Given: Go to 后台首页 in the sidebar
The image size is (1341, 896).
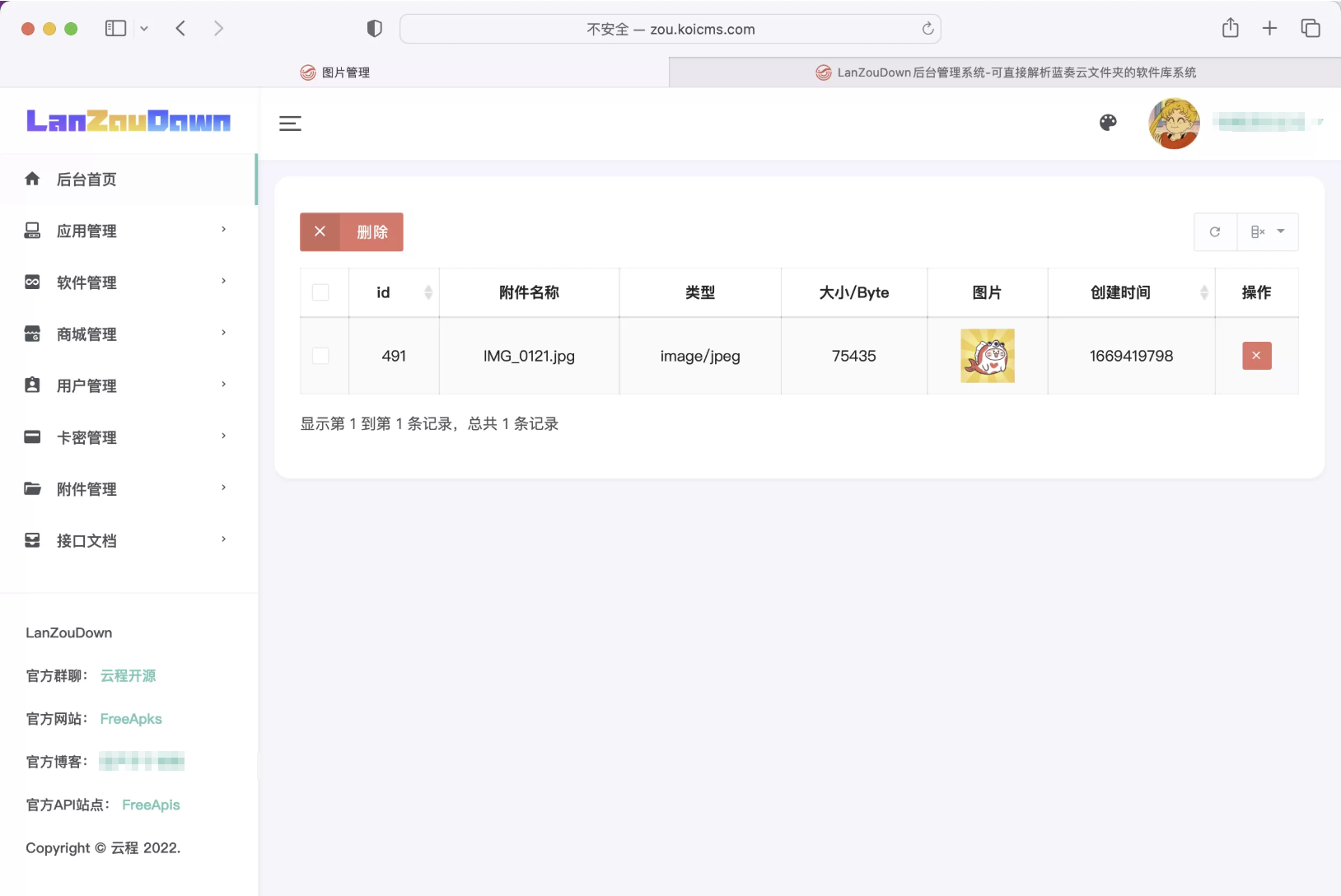Looking at the screenshot, I should click(86, 180).
